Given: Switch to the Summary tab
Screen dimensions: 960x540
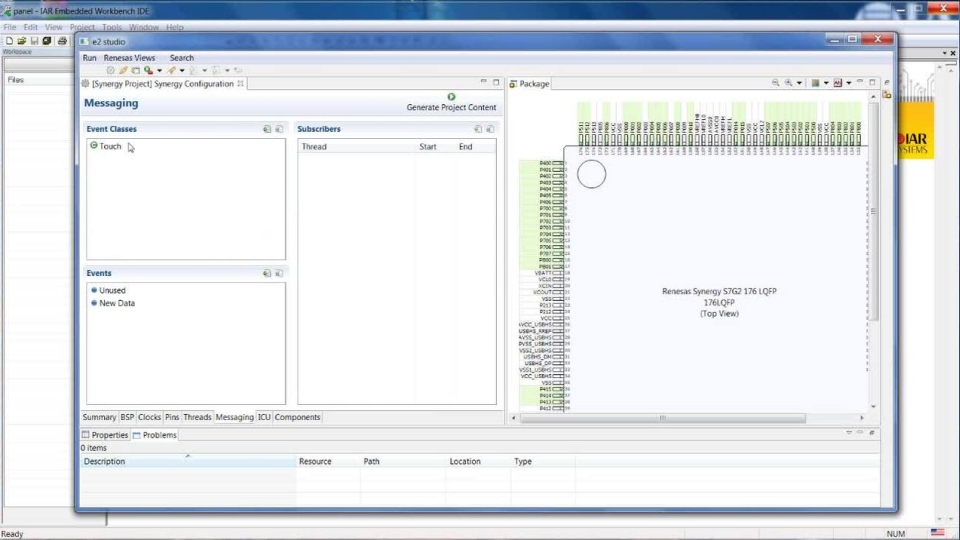Looking at the screenshot, I should [x=99, y=417].
